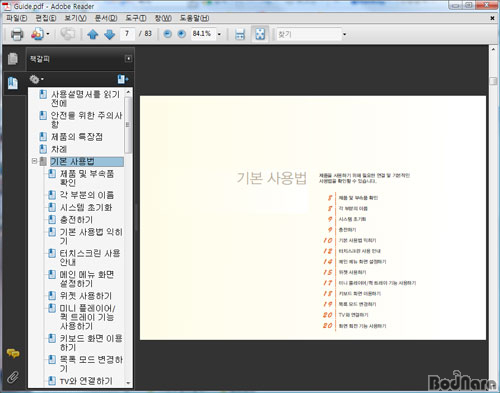The image size is (500, 393).
Task: Collapse the bookmarks panel with header button
Action: click(128, 59)
